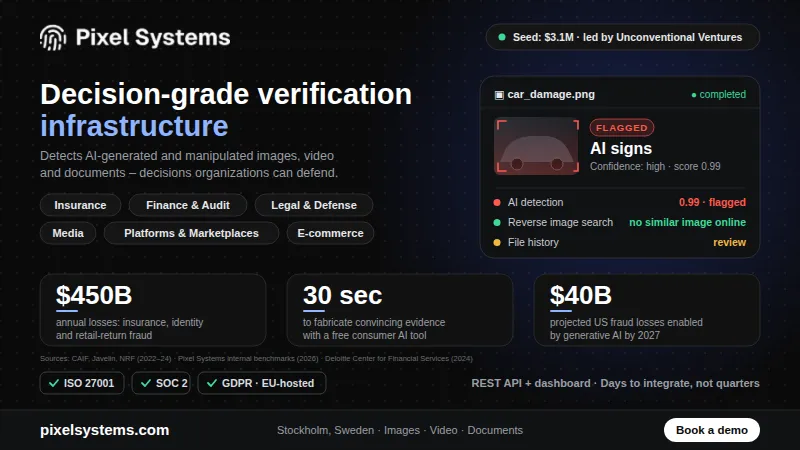Click the Seed $3.1M funding badge
The image size is (800, 450).
pos(622,37)
